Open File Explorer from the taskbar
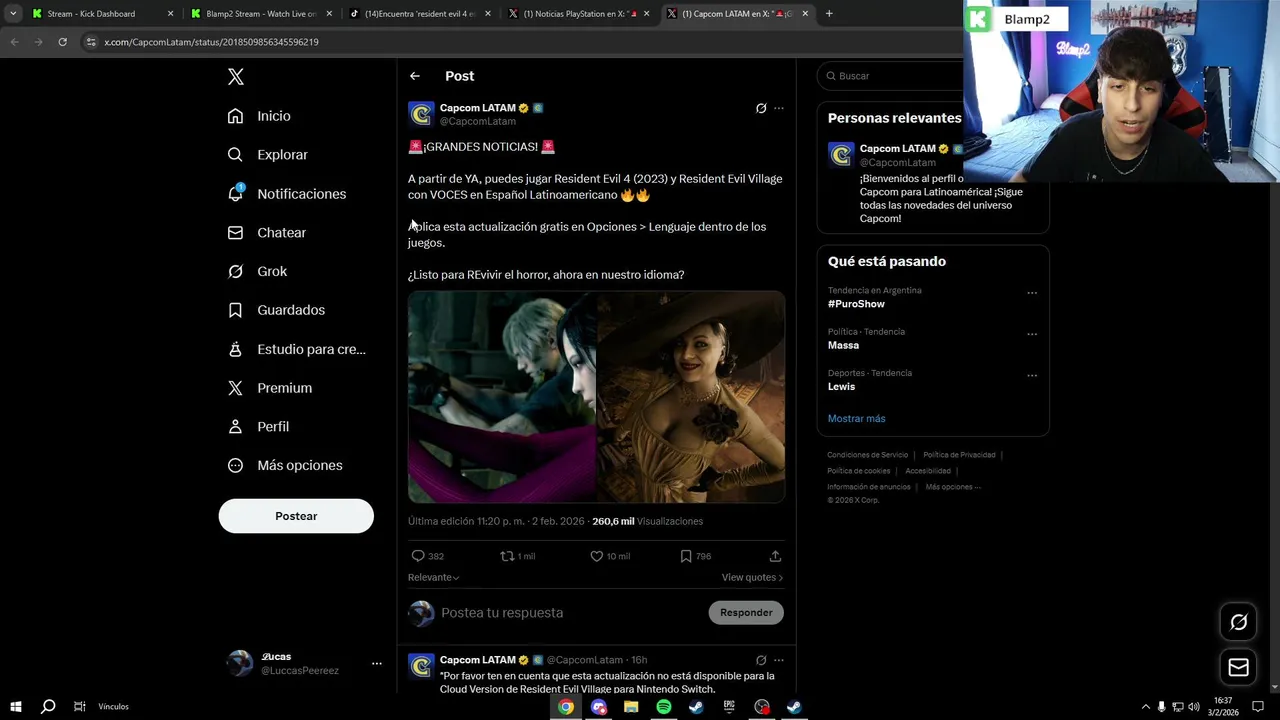The image size is (1280, 720). [631, 707]
